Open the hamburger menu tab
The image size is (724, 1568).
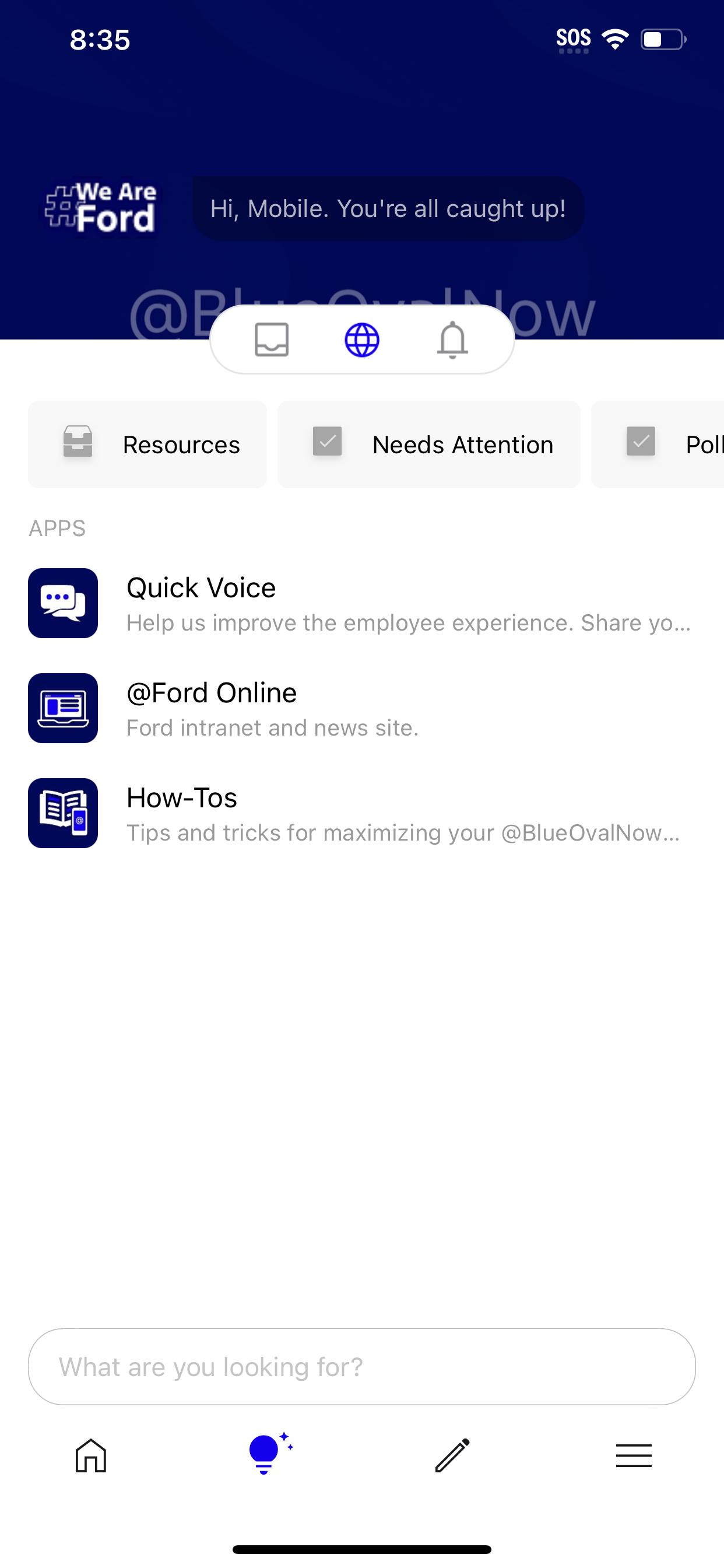[633, 1455]
